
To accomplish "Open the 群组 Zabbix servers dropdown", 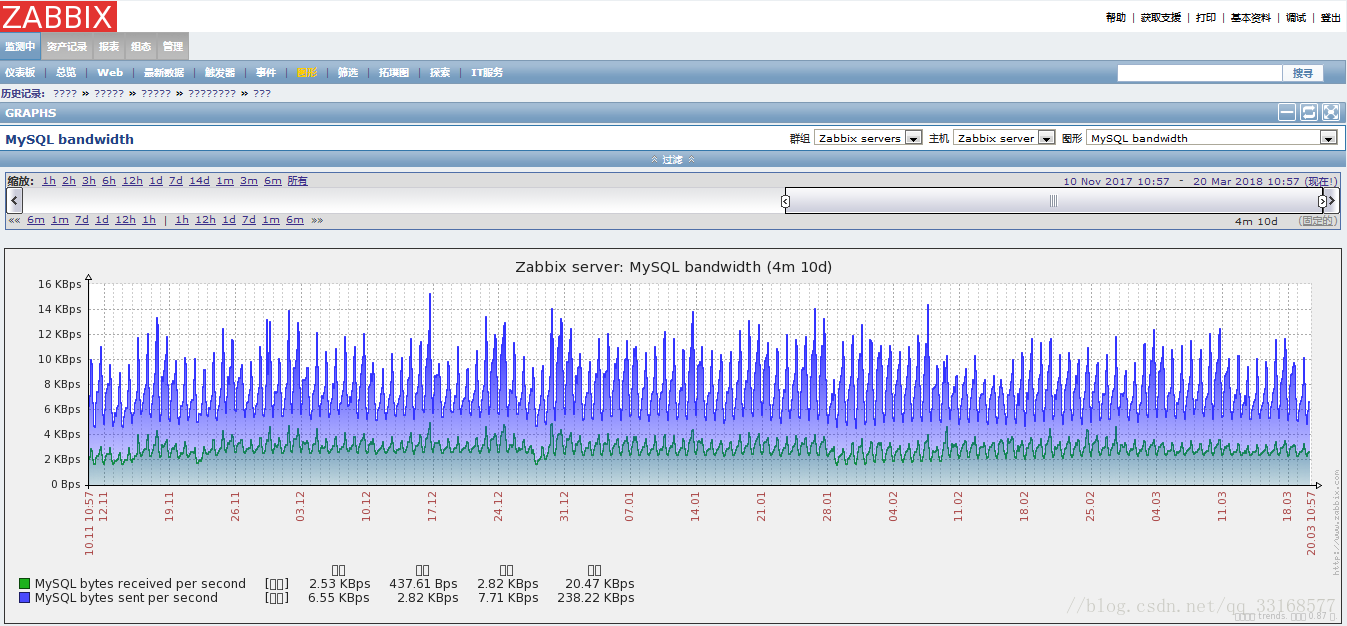I will click(868, 138).
